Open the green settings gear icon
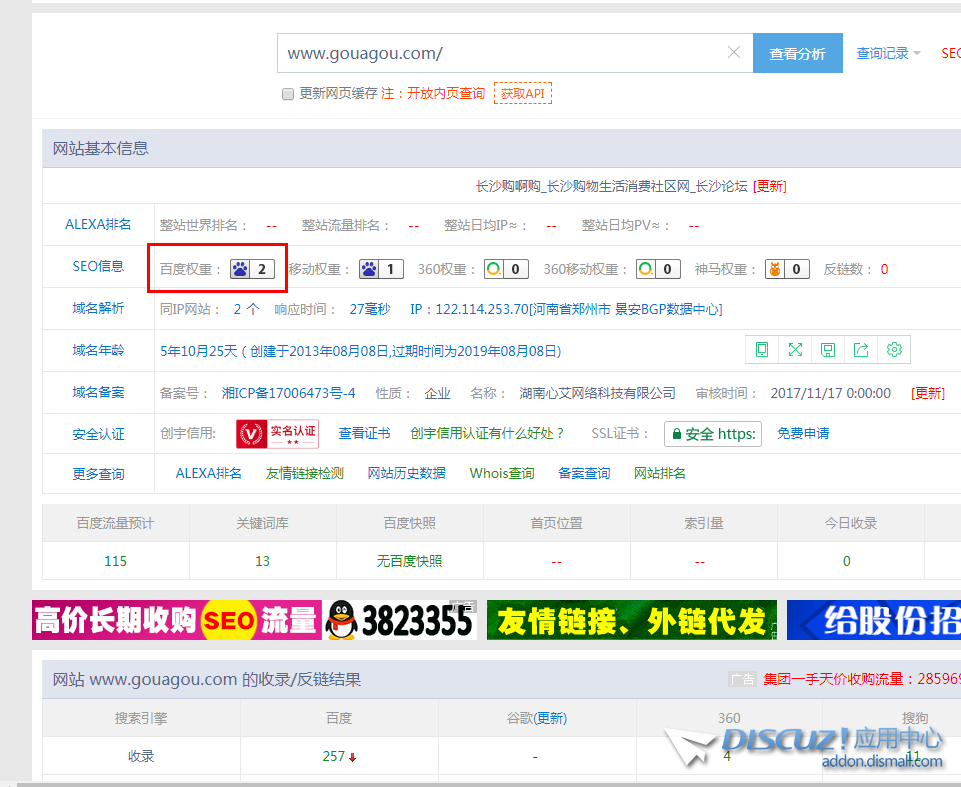The width and height of the screenshot is (961, 787). pyautogui.click(x=894, y=349)
